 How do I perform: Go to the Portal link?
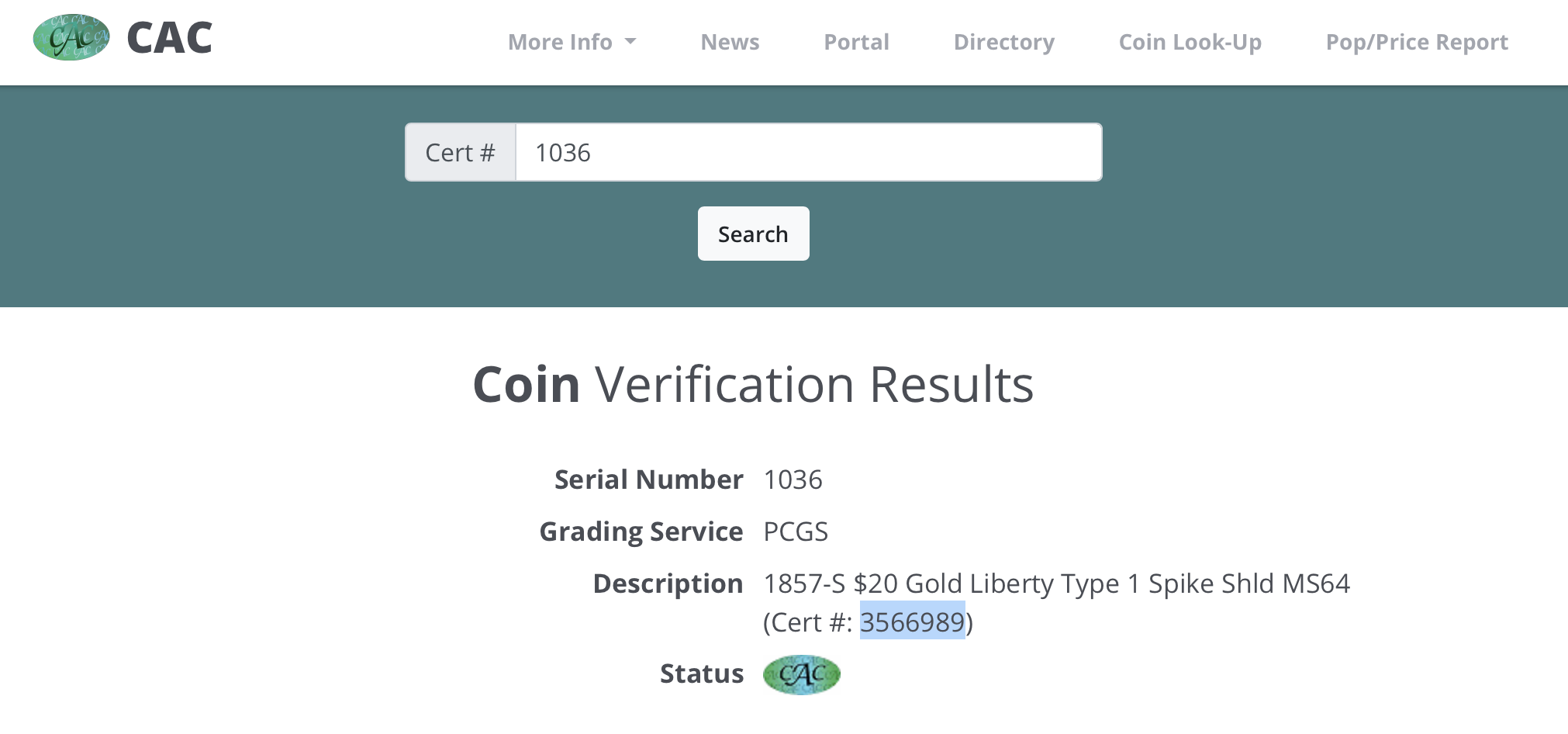[856, 42]
